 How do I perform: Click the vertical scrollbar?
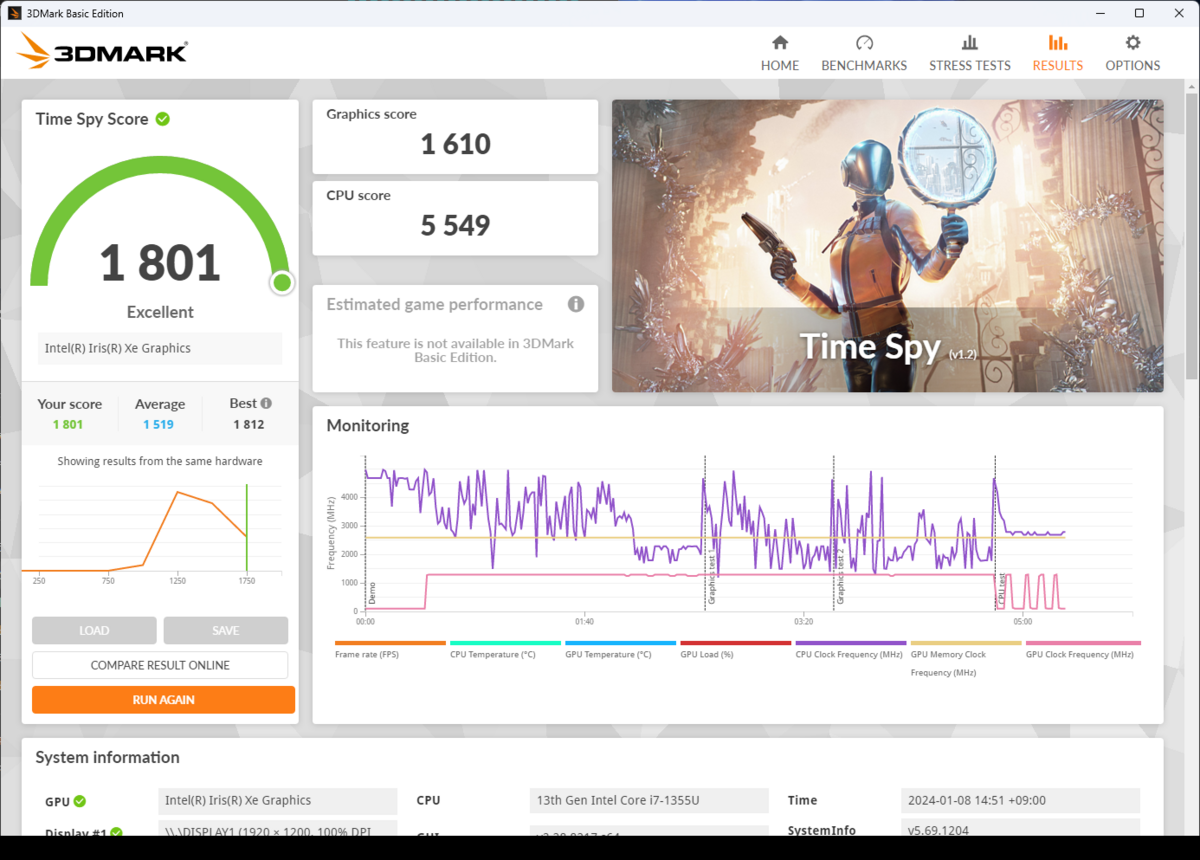tap(1192, 235)
